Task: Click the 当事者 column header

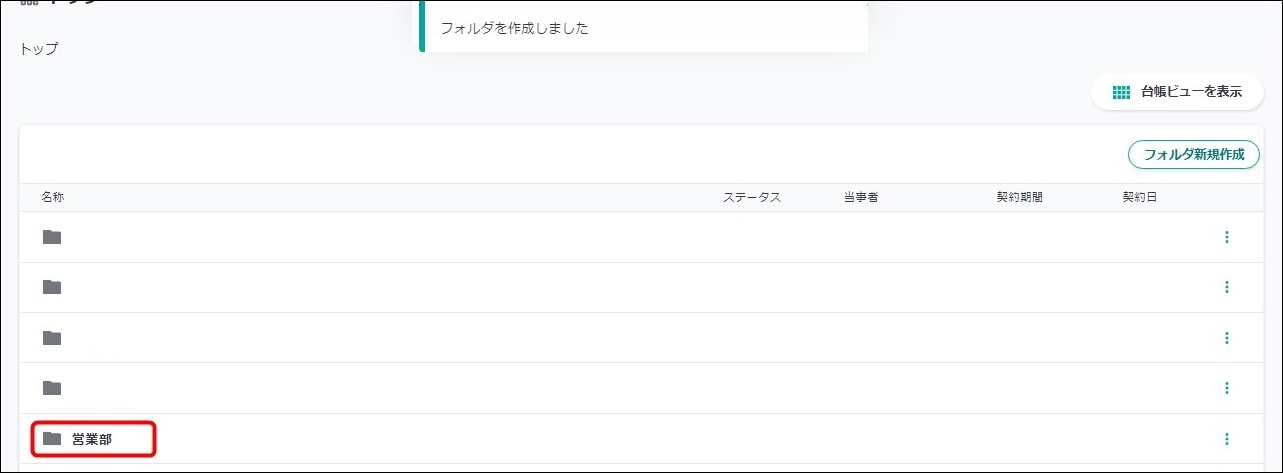Action: click(860, 198)
